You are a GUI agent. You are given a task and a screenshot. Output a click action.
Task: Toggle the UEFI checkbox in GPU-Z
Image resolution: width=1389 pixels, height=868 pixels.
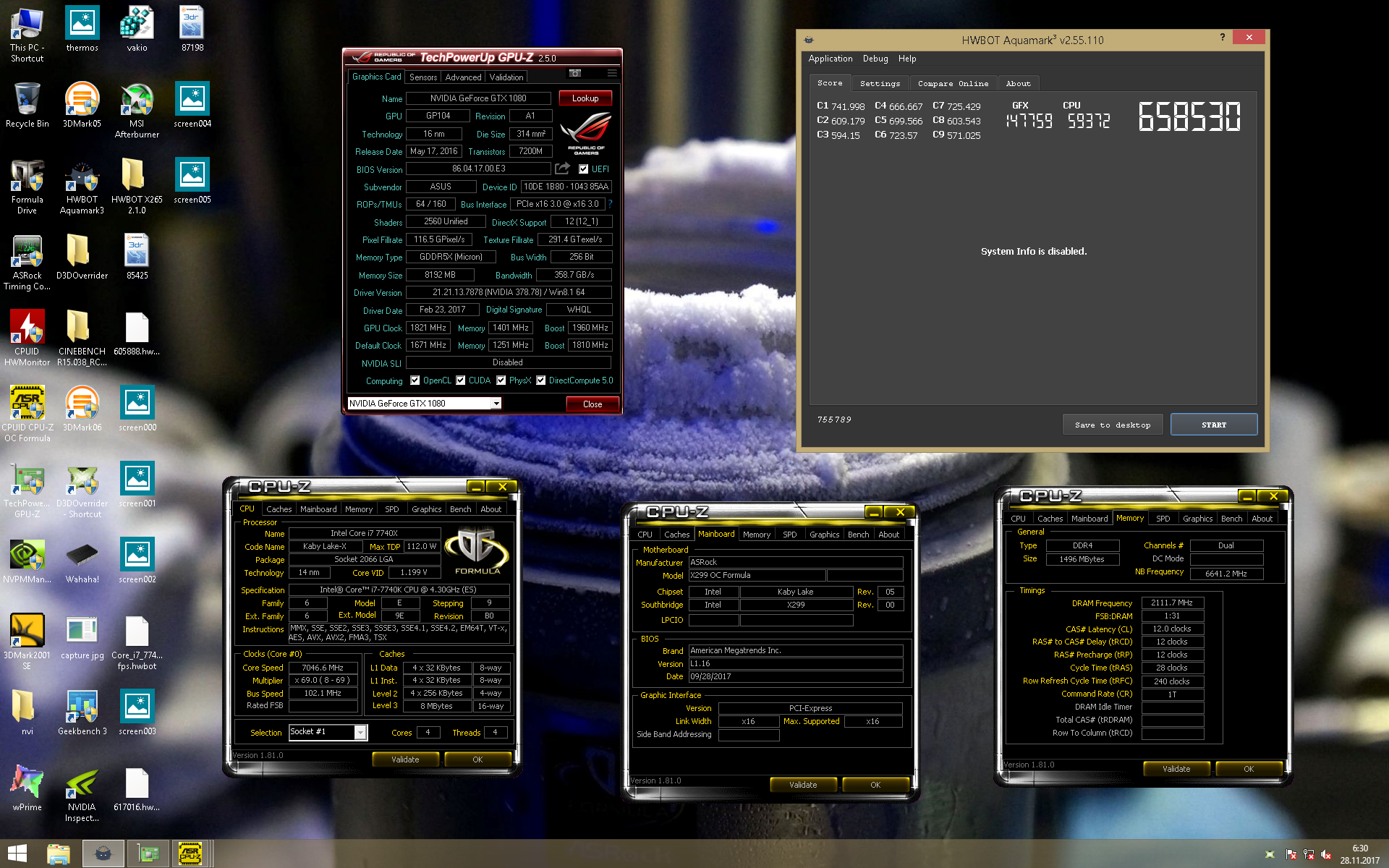(x=583, y=169)
